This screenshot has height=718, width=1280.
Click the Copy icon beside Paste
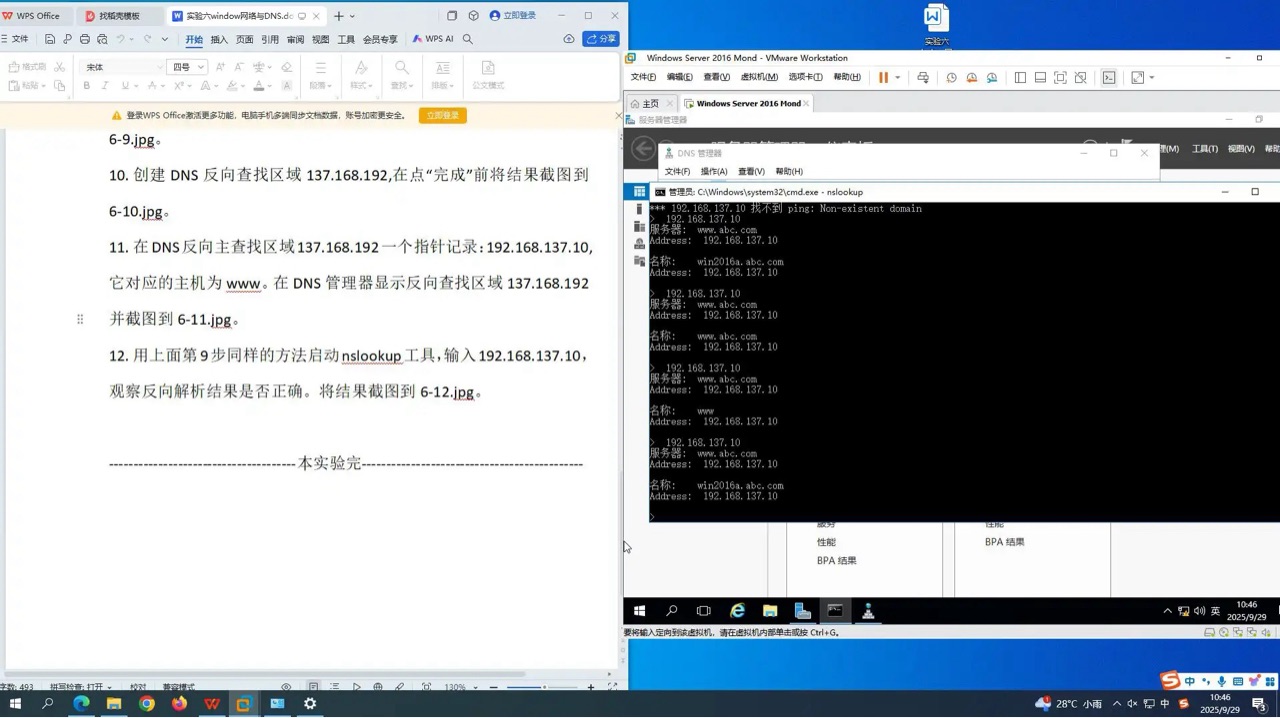pyautogui.click(x=59, y=86)
